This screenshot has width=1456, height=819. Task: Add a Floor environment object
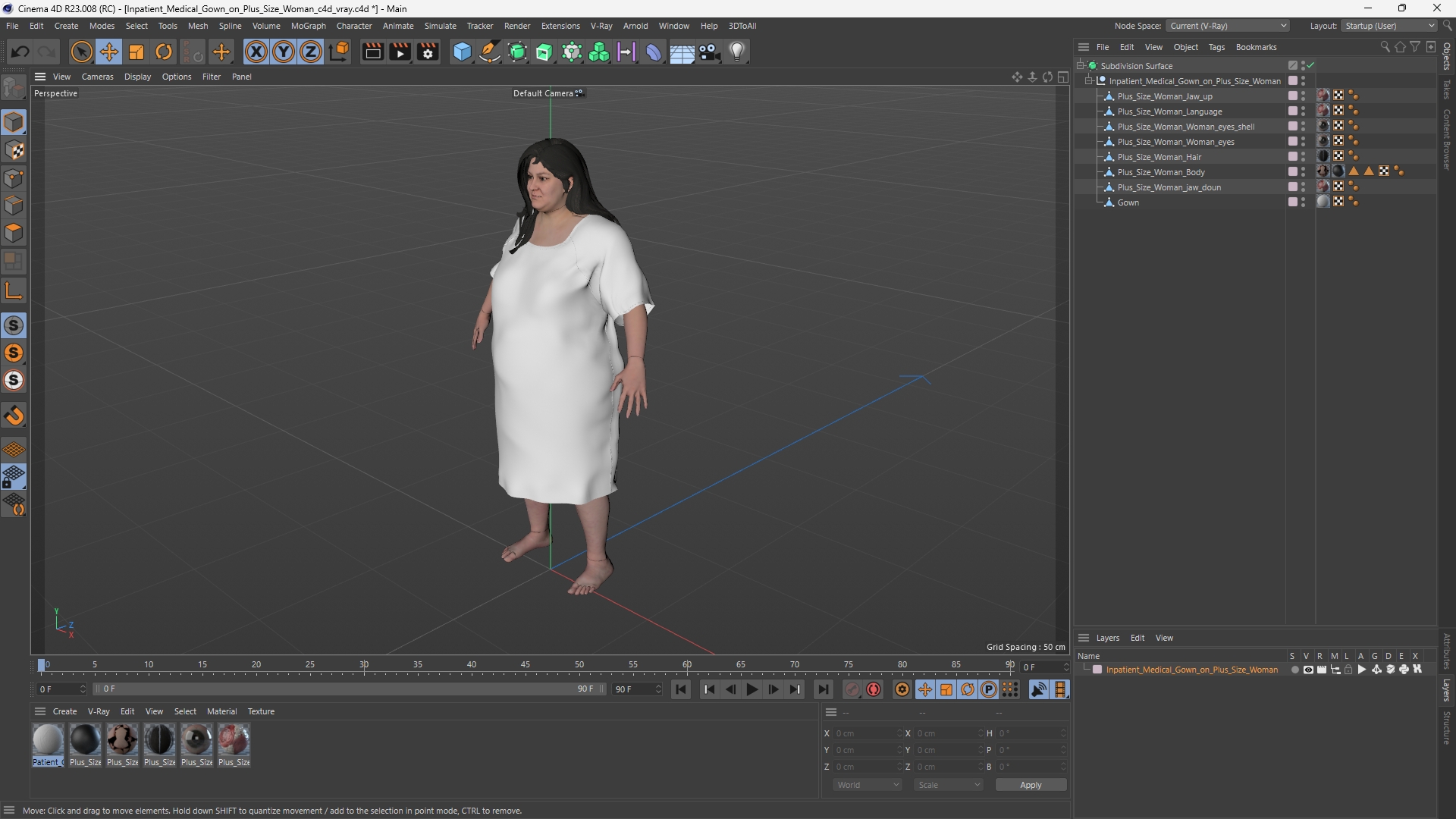coord(682,52)
